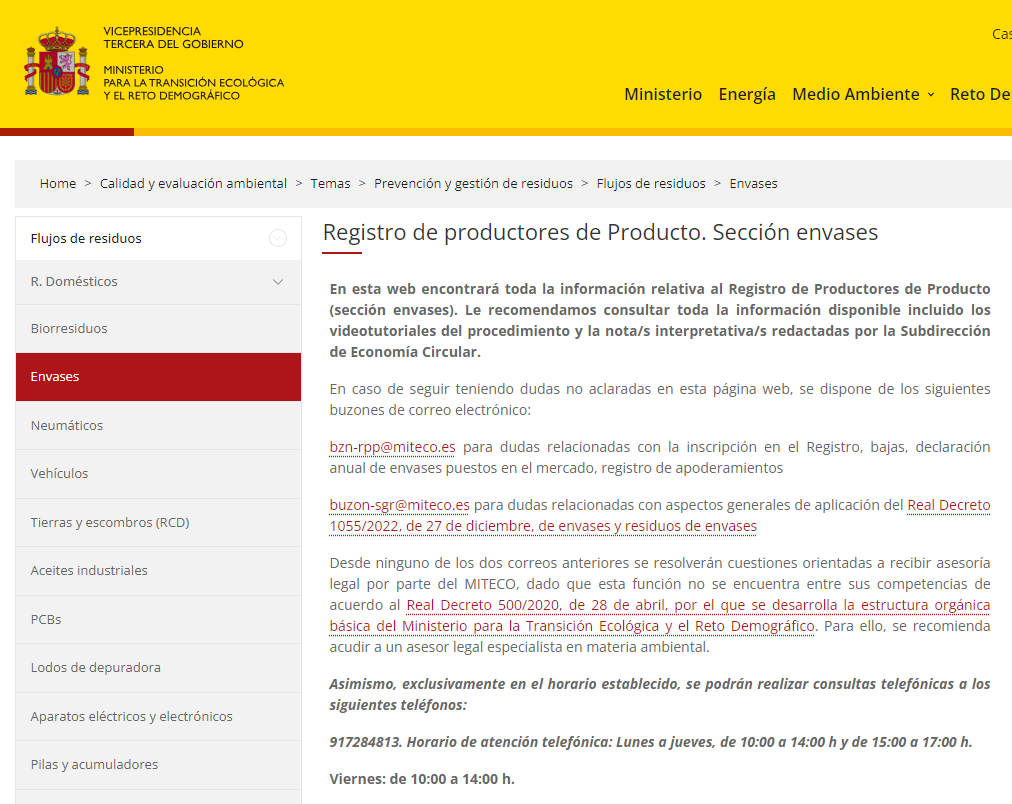Select the Energía navigation item

click(x=747, y=94)
